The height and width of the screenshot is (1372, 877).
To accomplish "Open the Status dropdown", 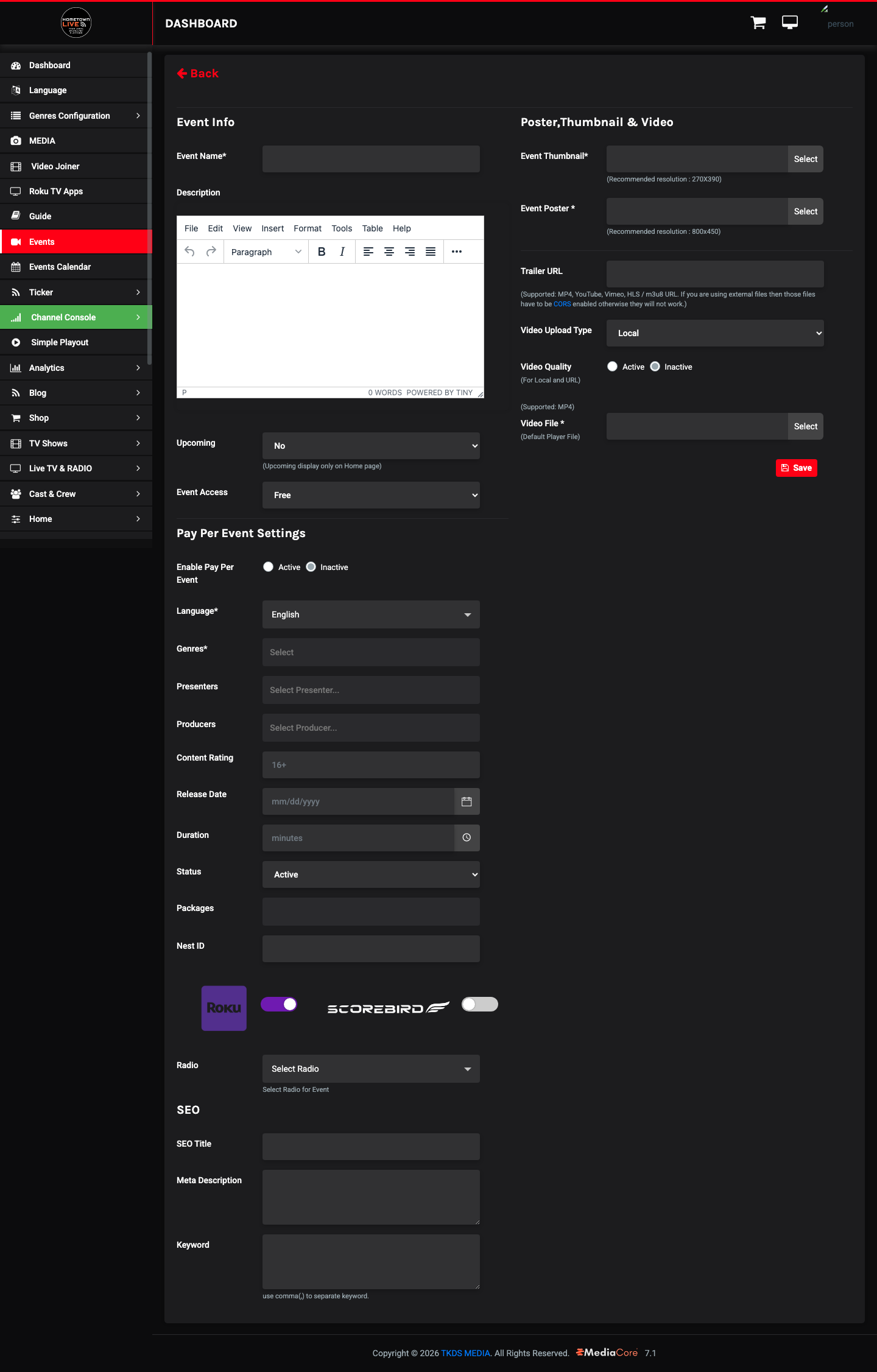I will (x=371, y=874).
